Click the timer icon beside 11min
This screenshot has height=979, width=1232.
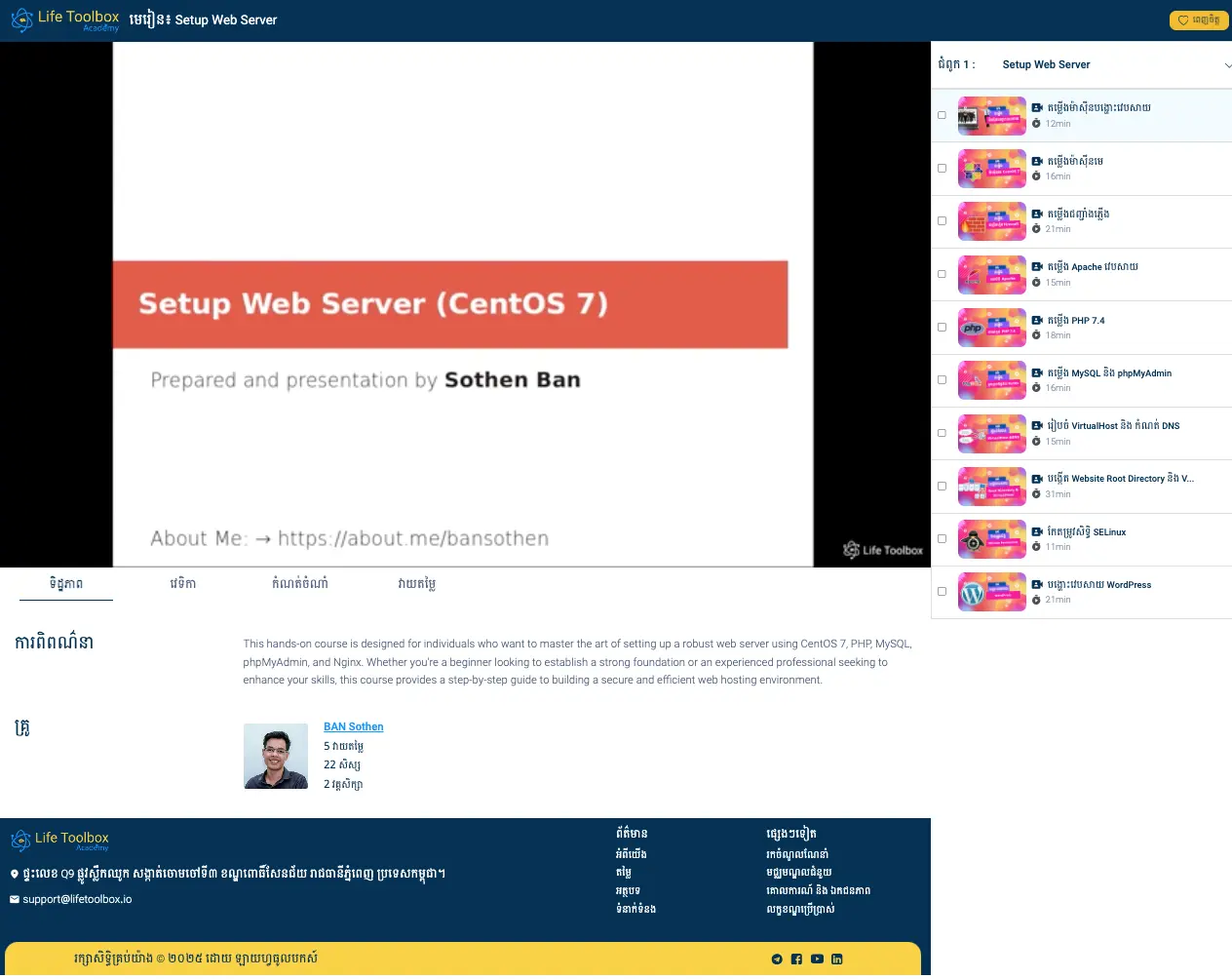1037,547
